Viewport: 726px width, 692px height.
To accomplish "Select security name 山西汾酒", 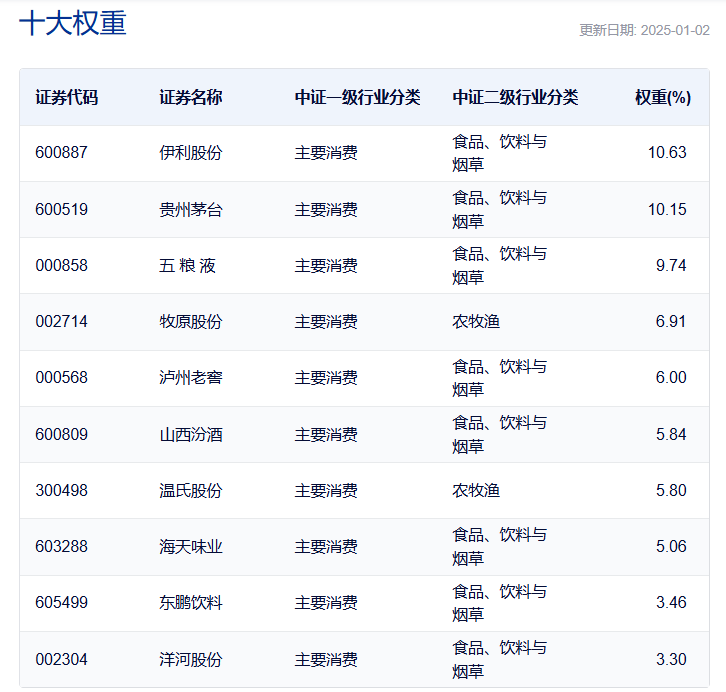I will pos(191,434).
